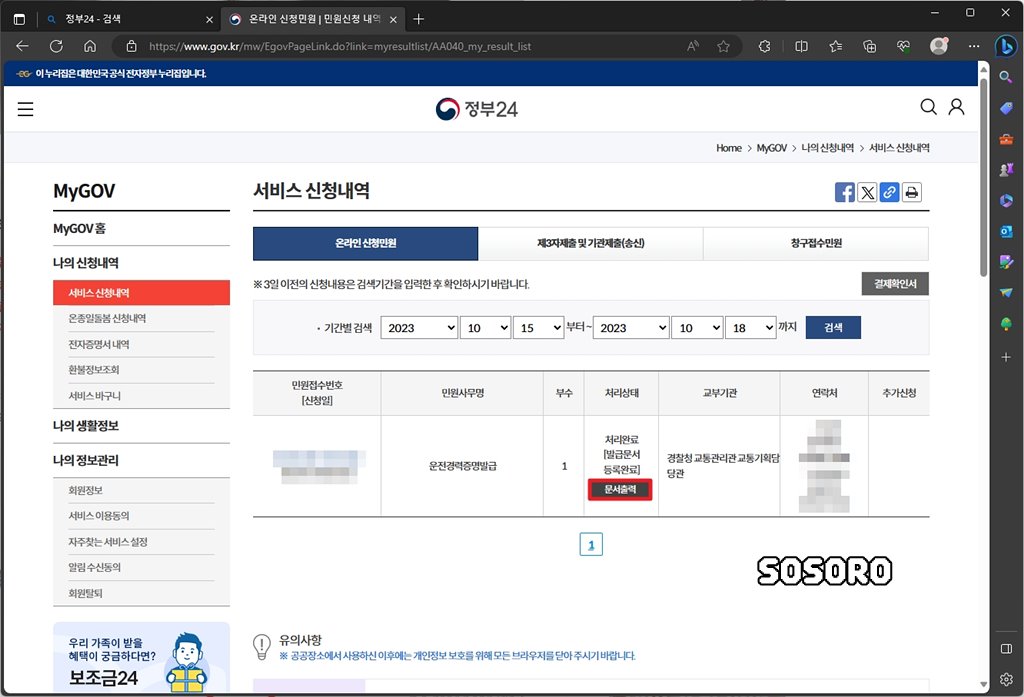Click the 문서출력 button
1024x697 pixels.
(620, 489)
